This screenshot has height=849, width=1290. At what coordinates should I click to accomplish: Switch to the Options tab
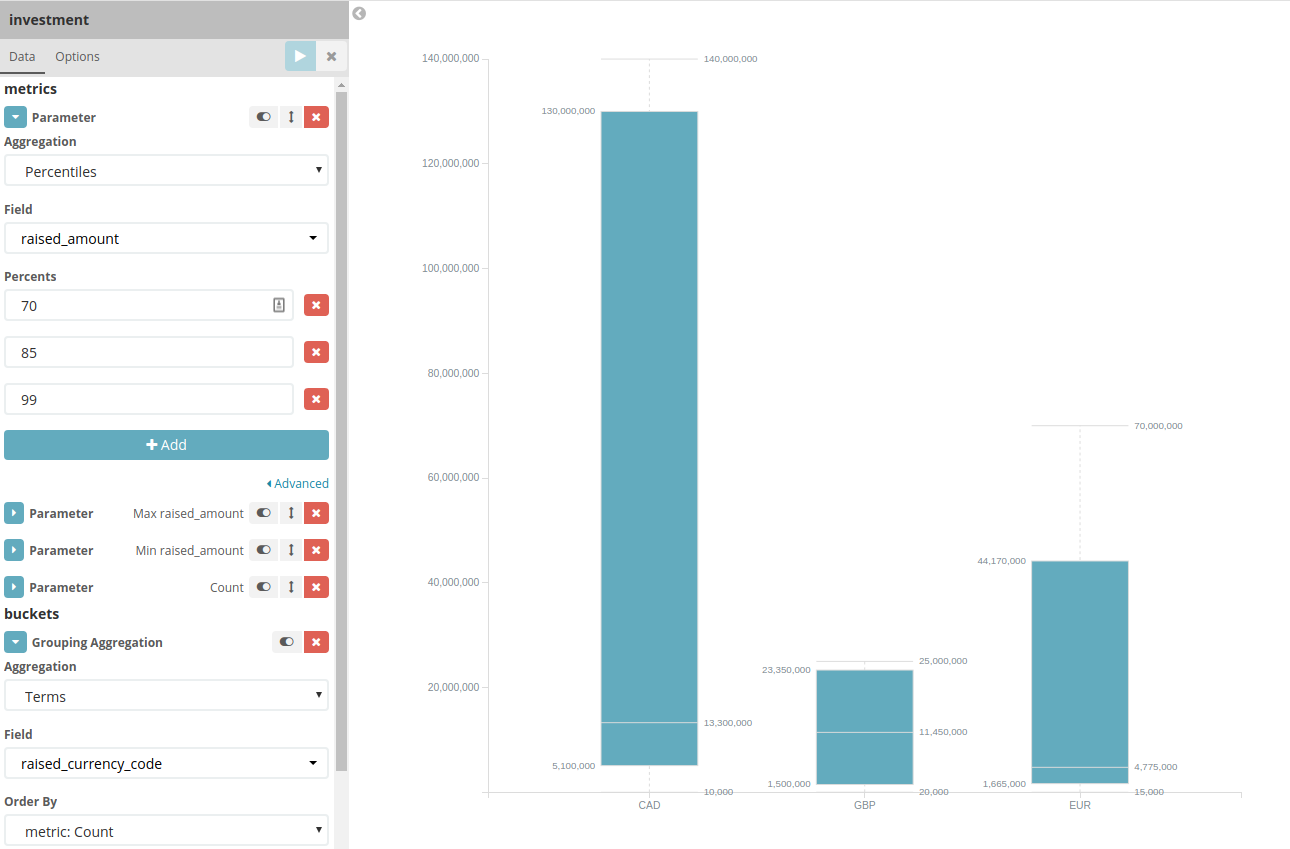point(77,57)
